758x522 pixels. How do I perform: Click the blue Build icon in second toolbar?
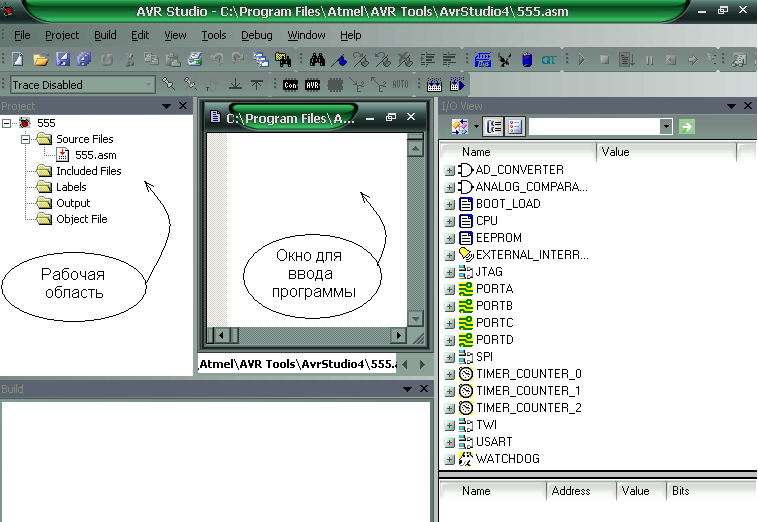point(434,85)
